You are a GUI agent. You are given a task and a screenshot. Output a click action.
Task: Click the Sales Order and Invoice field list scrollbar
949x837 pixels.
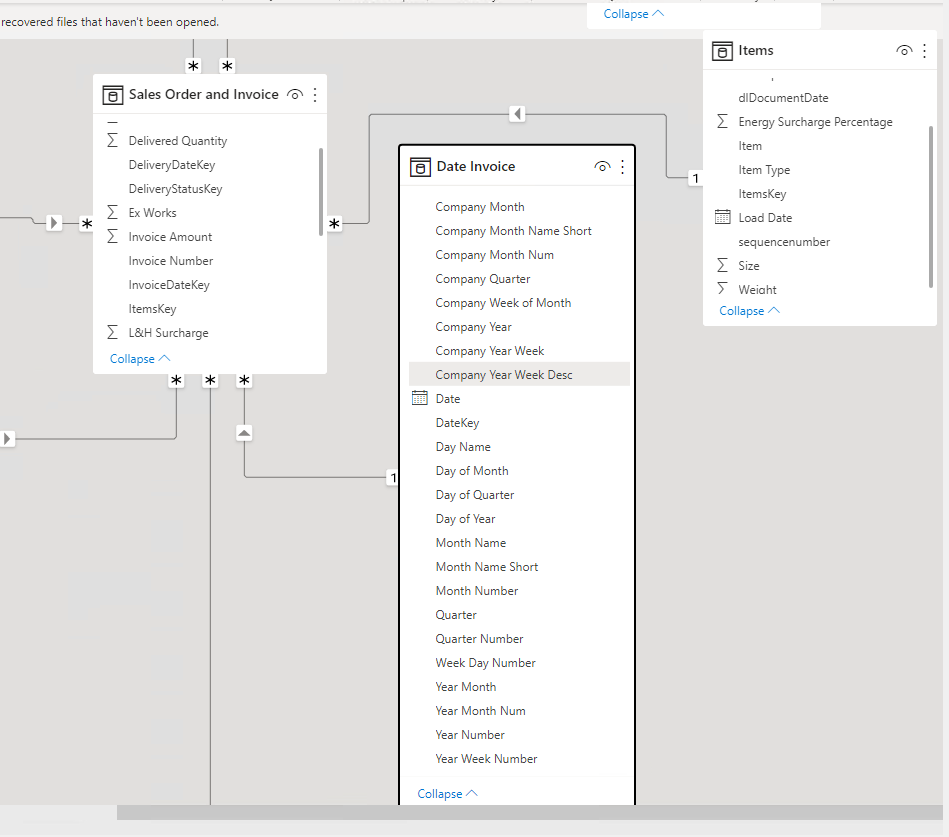click(x=320, y=192)
